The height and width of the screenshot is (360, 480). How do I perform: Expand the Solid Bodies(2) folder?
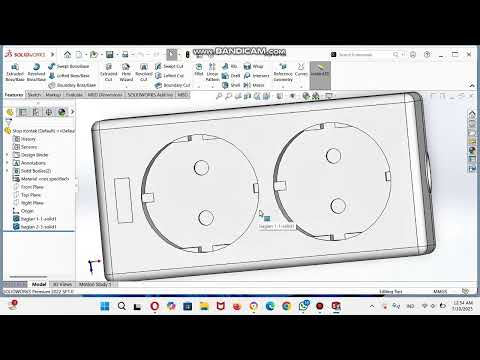(7, 171)
